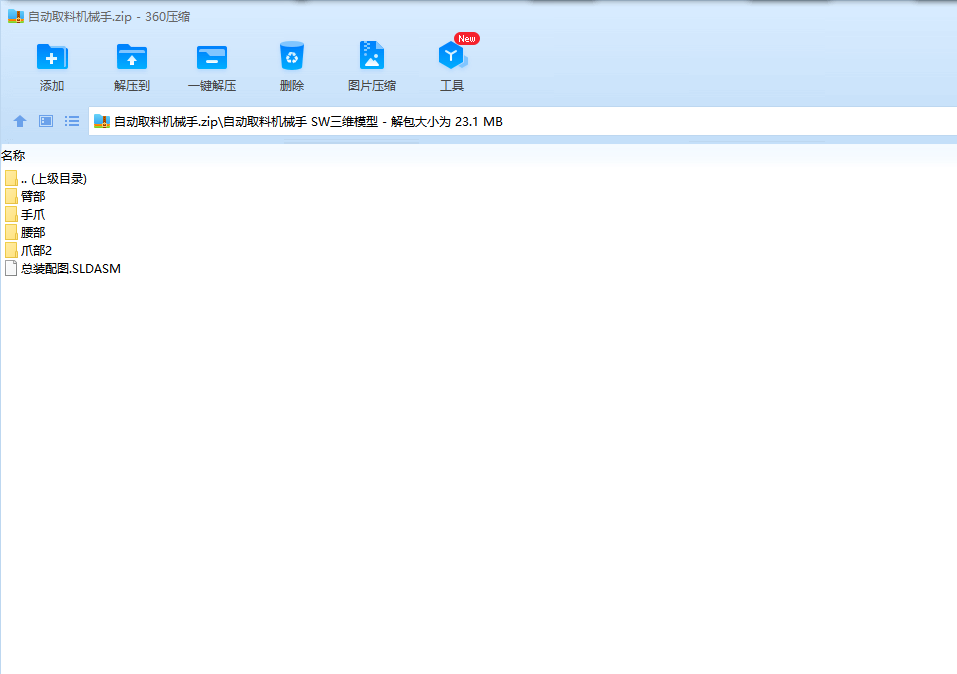The image size is (957, 674).
Task: Select the 手爪 folder
Action: [x=25, y=214]
